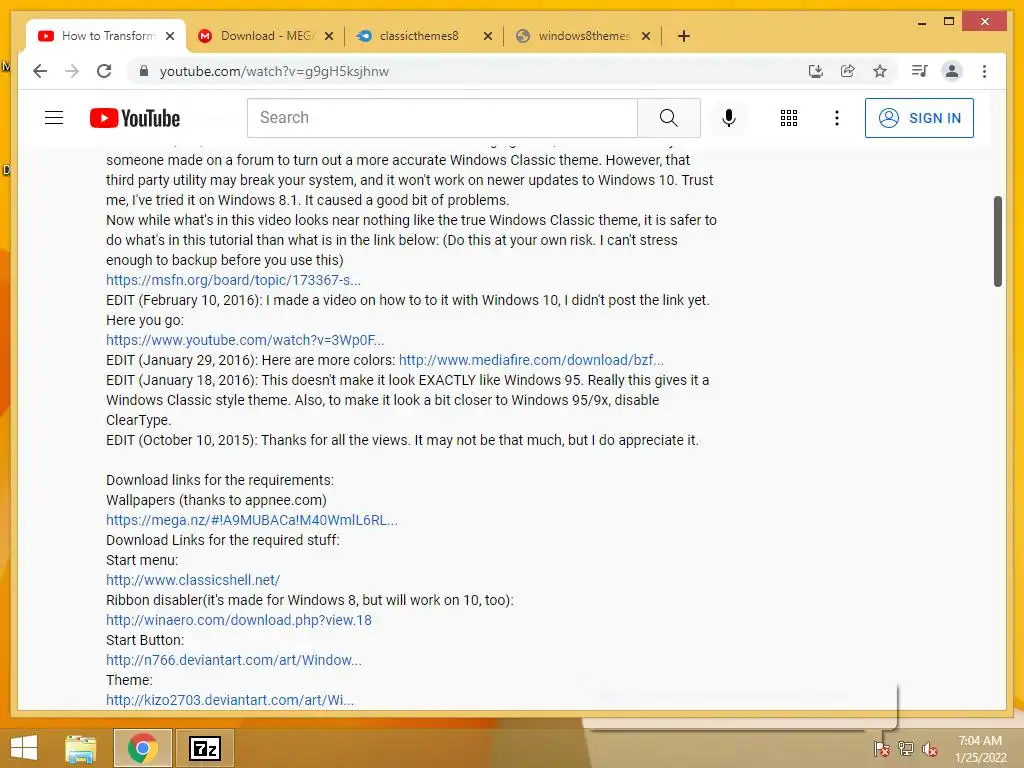Go to YouTube home via logo
This screenshot has width=1024, height=768.
click(x=135, y=118)
